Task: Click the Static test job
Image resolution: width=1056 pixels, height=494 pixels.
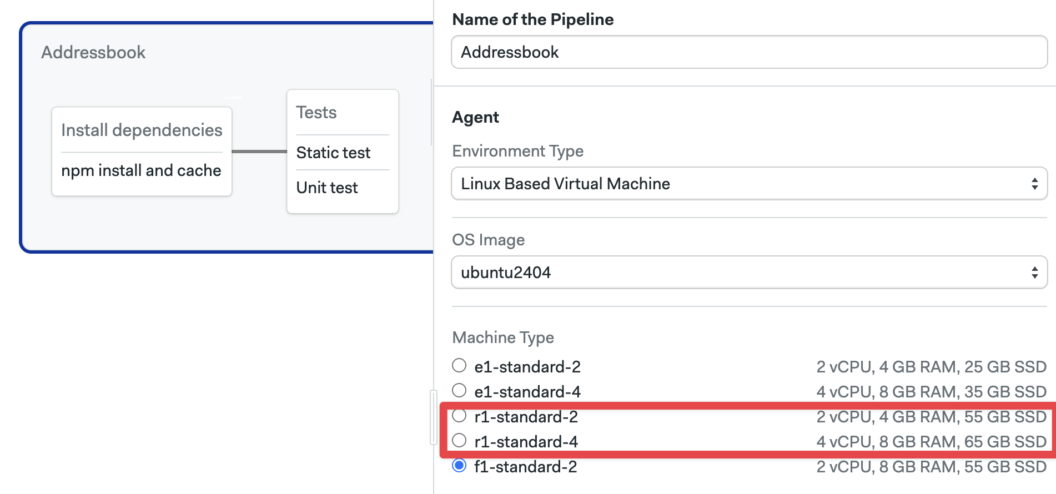Action: [x=333, y=153]
